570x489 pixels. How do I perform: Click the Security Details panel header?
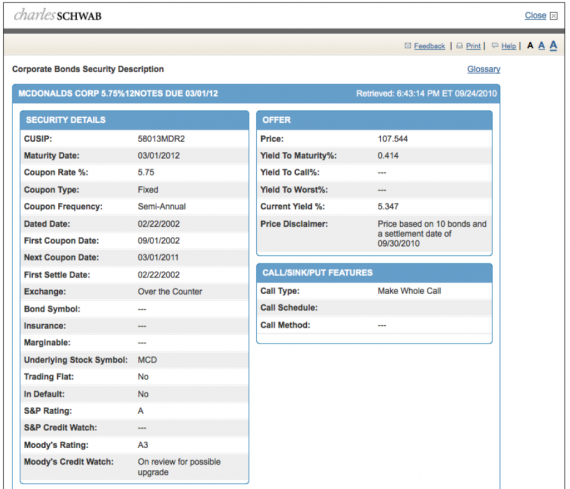(135, 120)
